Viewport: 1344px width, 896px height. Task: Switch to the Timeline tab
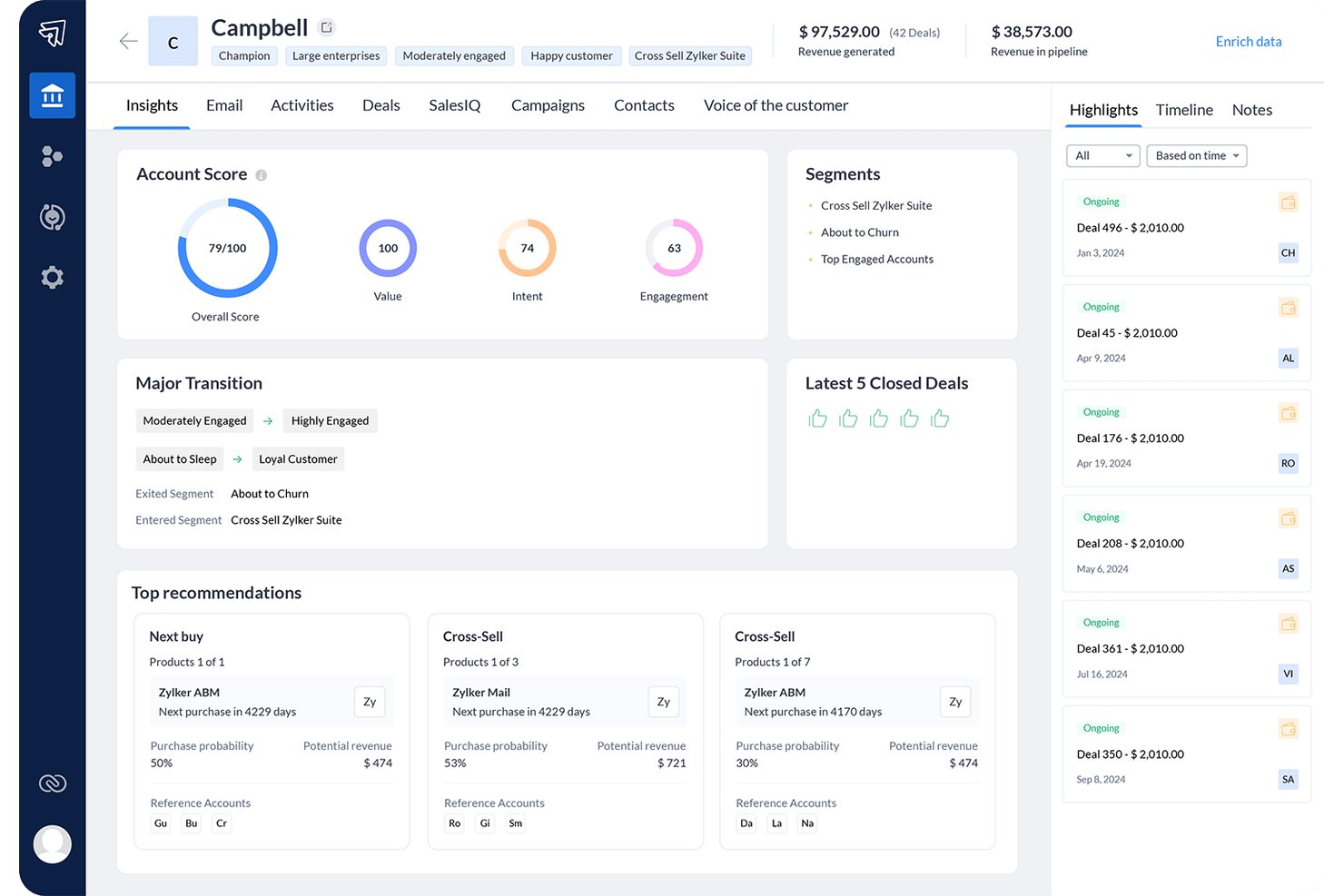coord(1184,110)
